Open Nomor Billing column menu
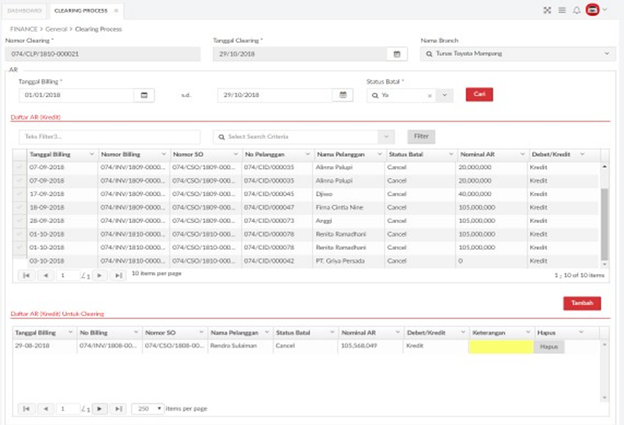Screen dimensions: 624x425 point(163,154)
